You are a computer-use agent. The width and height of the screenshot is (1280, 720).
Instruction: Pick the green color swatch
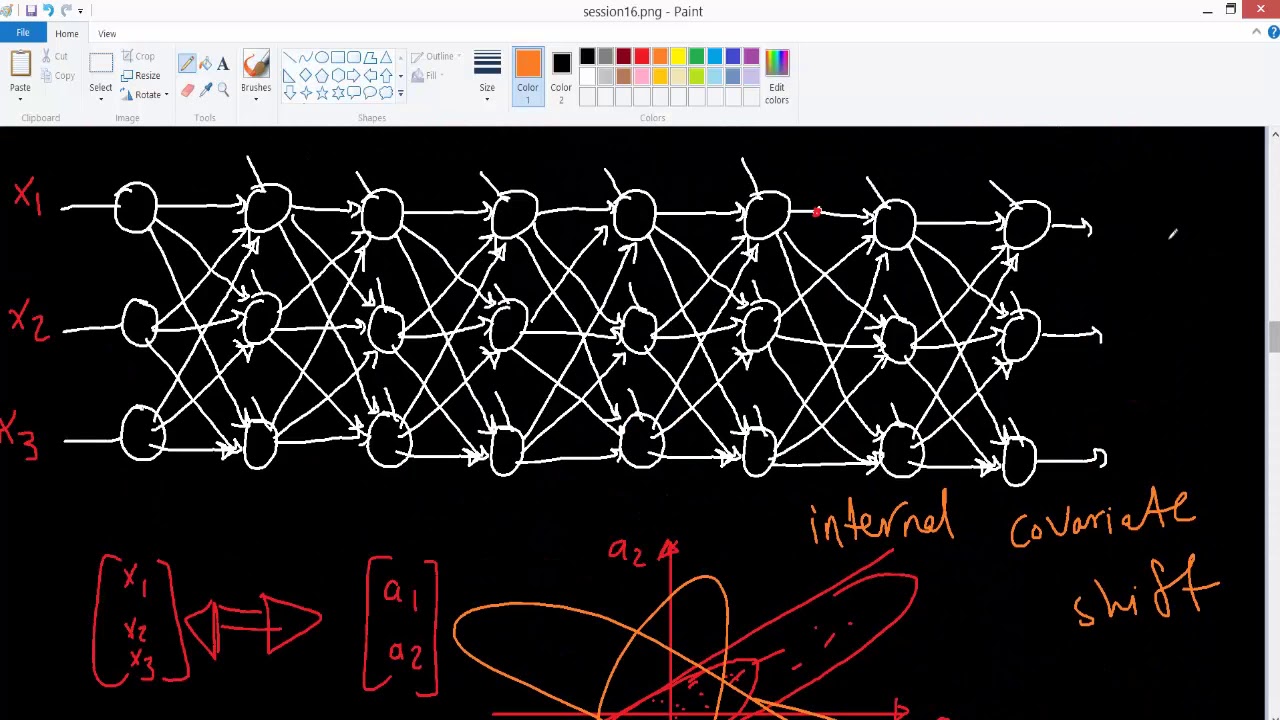695,58
